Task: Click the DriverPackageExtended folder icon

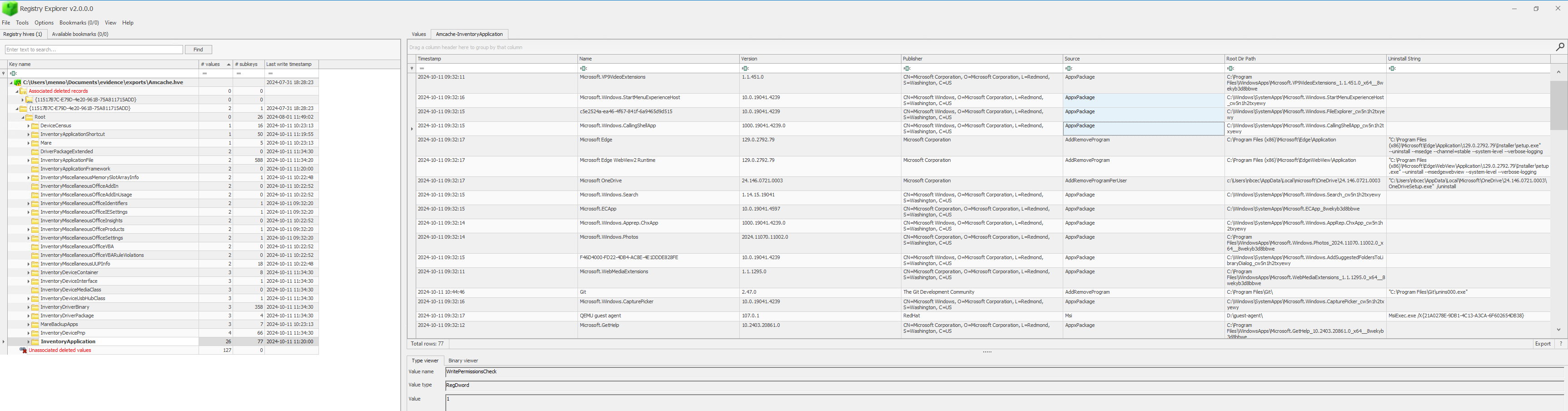Action: (35, 151)
